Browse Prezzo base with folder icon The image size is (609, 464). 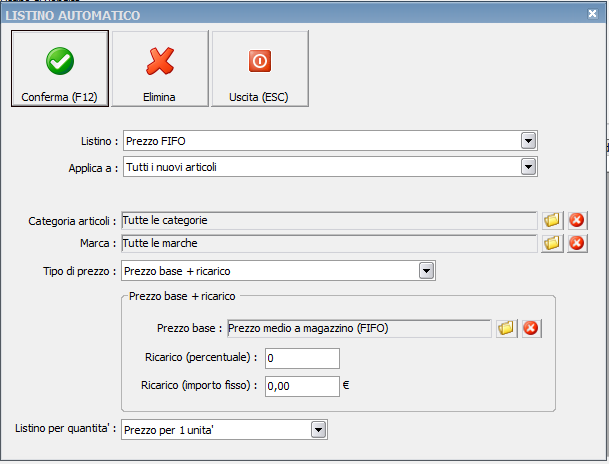(x=506, y=328)
